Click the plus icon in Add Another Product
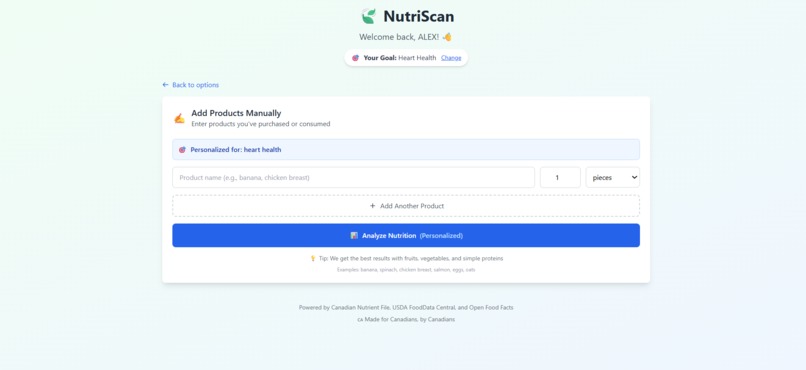The image size is (806, 370). click(x=373, y=206)
